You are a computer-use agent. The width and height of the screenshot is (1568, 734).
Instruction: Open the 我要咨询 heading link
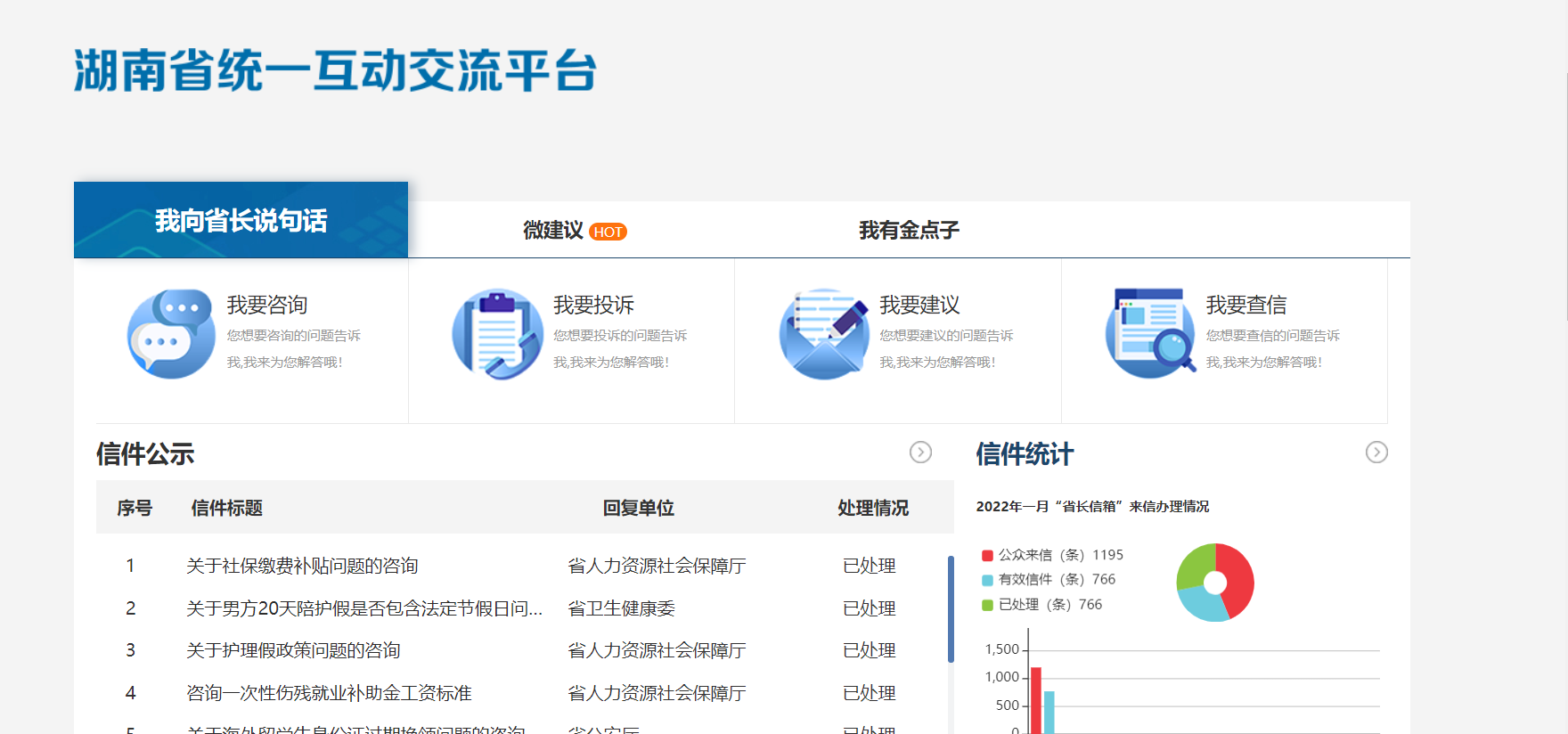coord(267,305)
